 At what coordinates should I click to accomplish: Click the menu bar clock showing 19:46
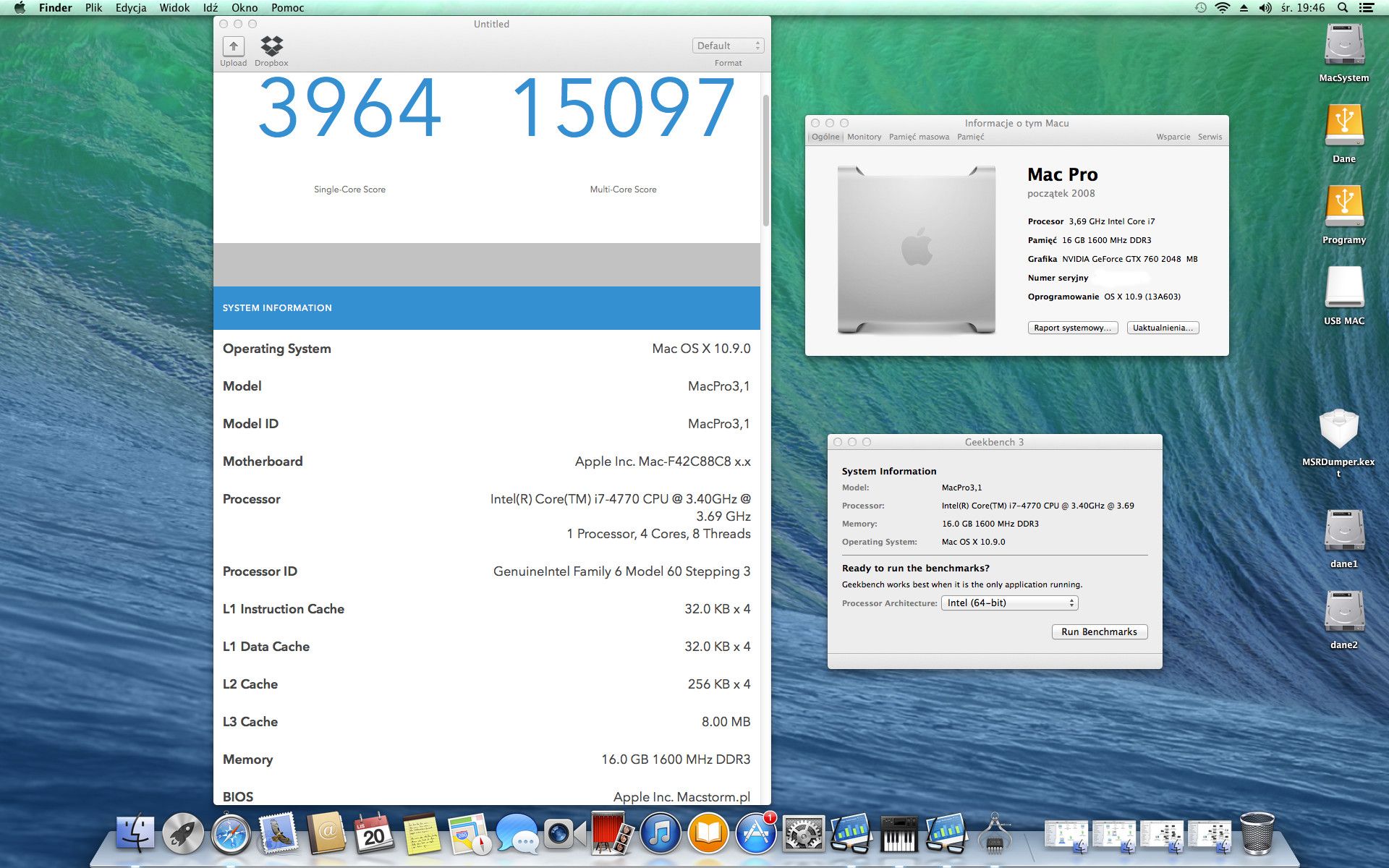(x=1302, y=8)
